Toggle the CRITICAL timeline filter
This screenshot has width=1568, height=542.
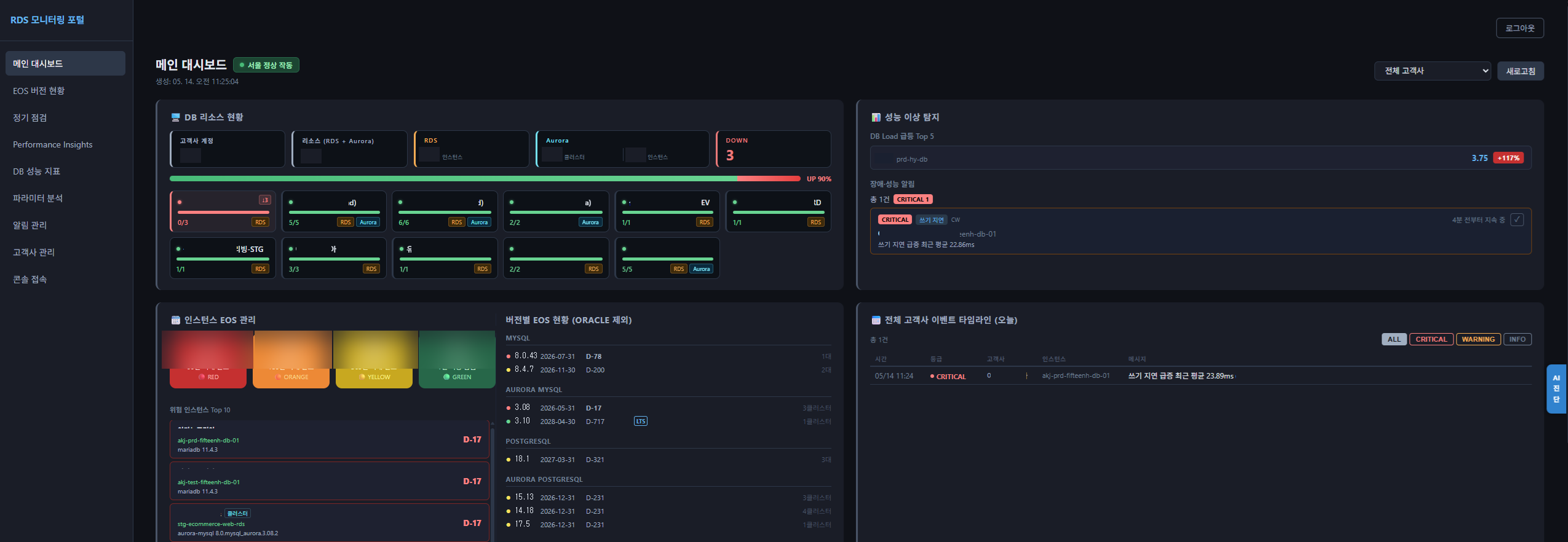coord(1431,339)
